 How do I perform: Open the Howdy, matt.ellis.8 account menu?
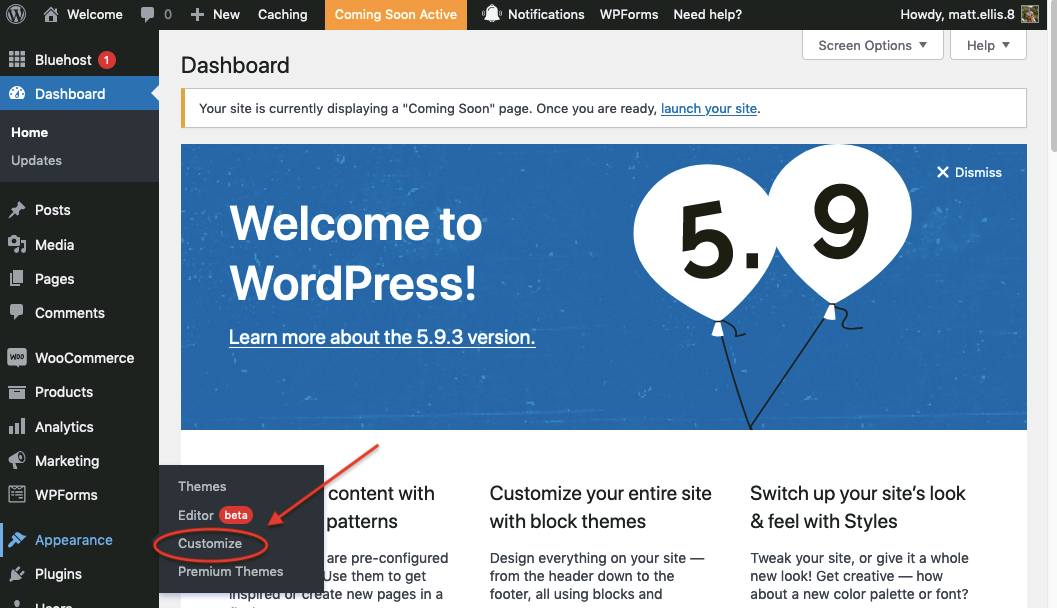pyautogui.click(x=969, y=14)
